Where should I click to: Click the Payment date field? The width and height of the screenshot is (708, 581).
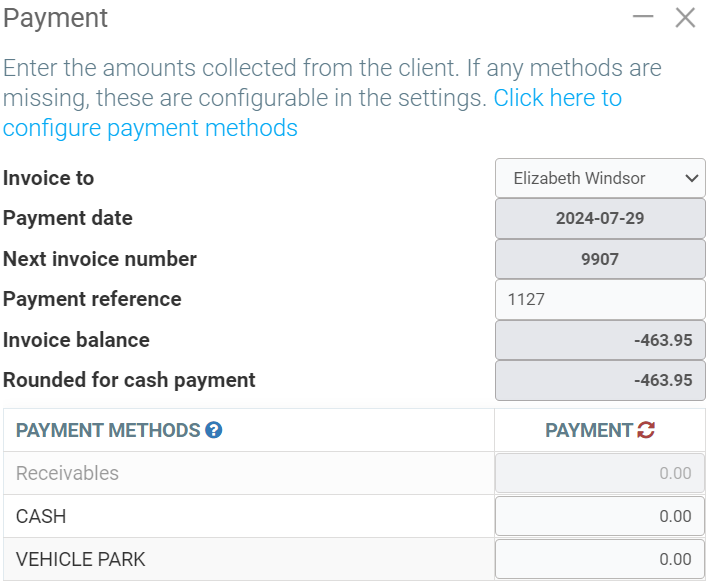click(600, 219)
